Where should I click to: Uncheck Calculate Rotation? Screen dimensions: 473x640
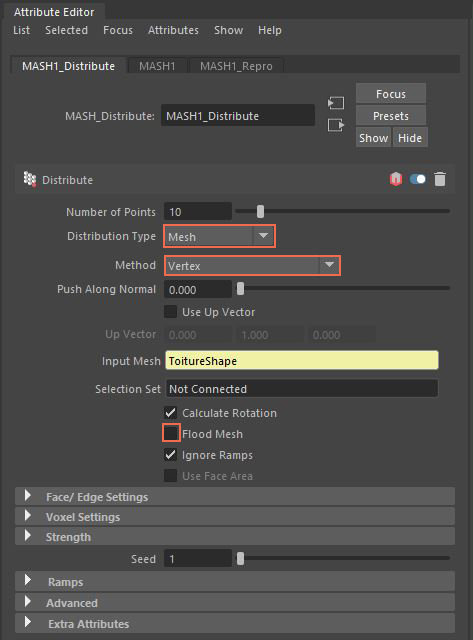(171, 413)
